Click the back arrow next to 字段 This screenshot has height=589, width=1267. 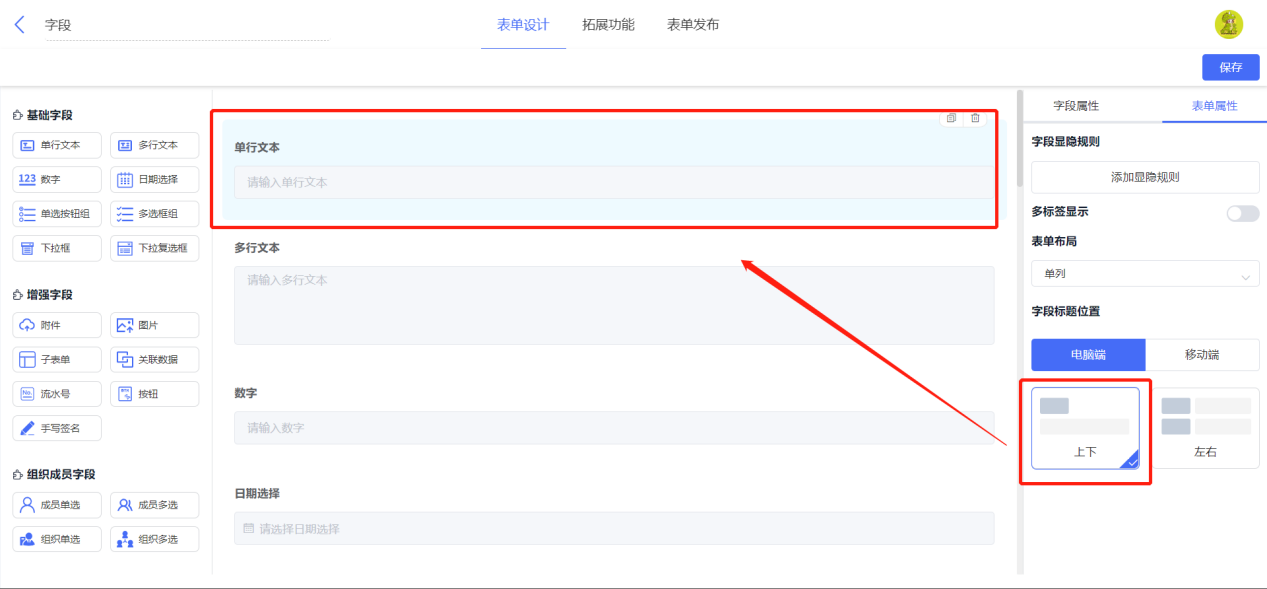coord(19,25)
